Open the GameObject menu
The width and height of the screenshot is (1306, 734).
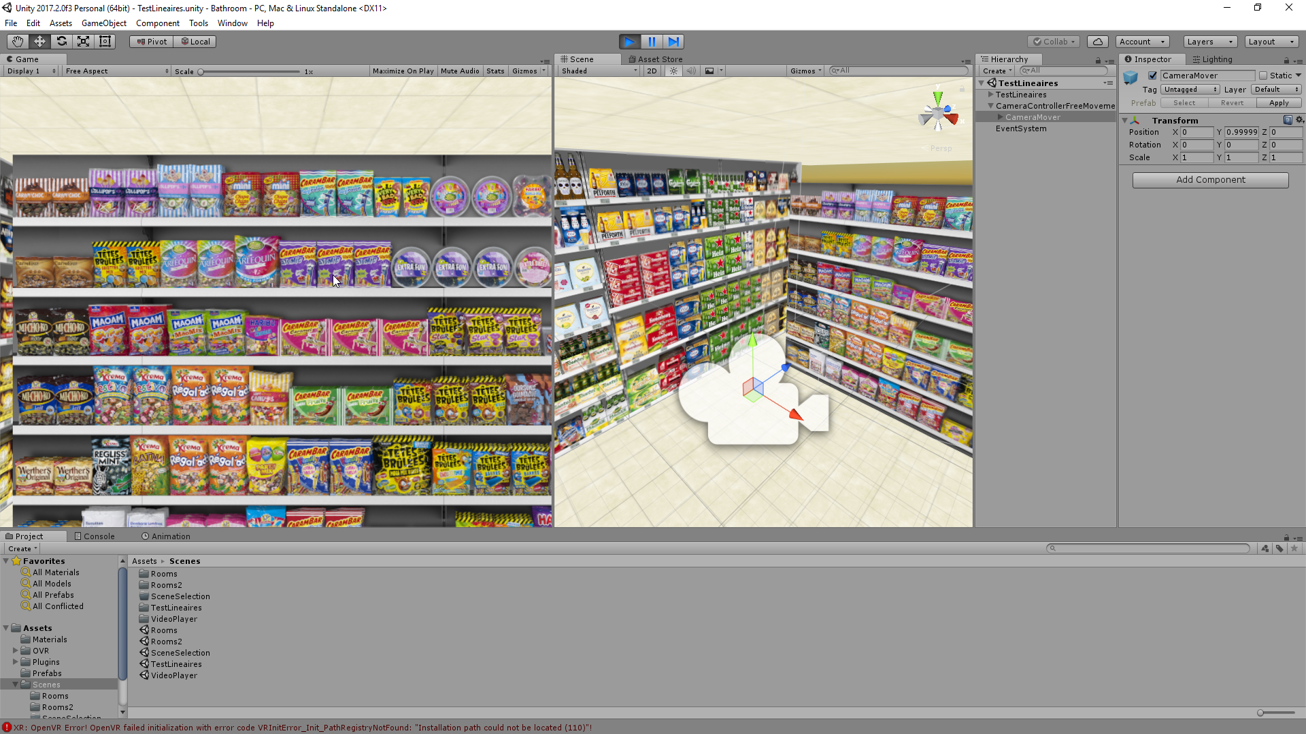[x=104, y=23]
